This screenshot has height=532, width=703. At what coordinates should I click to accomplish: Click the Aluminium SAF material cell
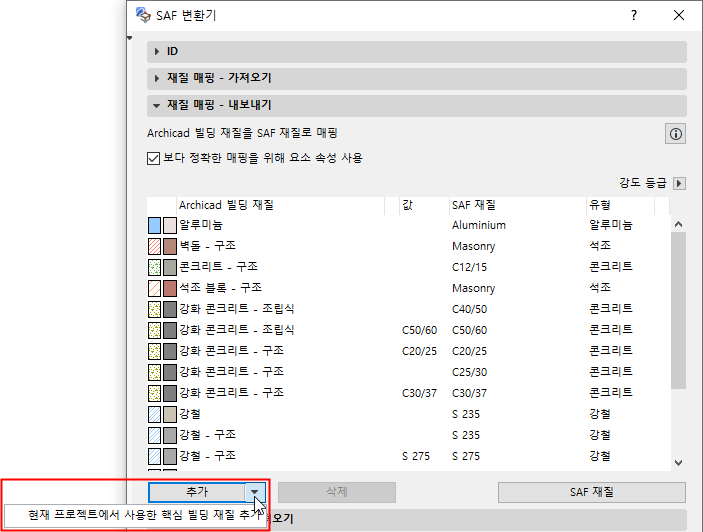(478, 225)
